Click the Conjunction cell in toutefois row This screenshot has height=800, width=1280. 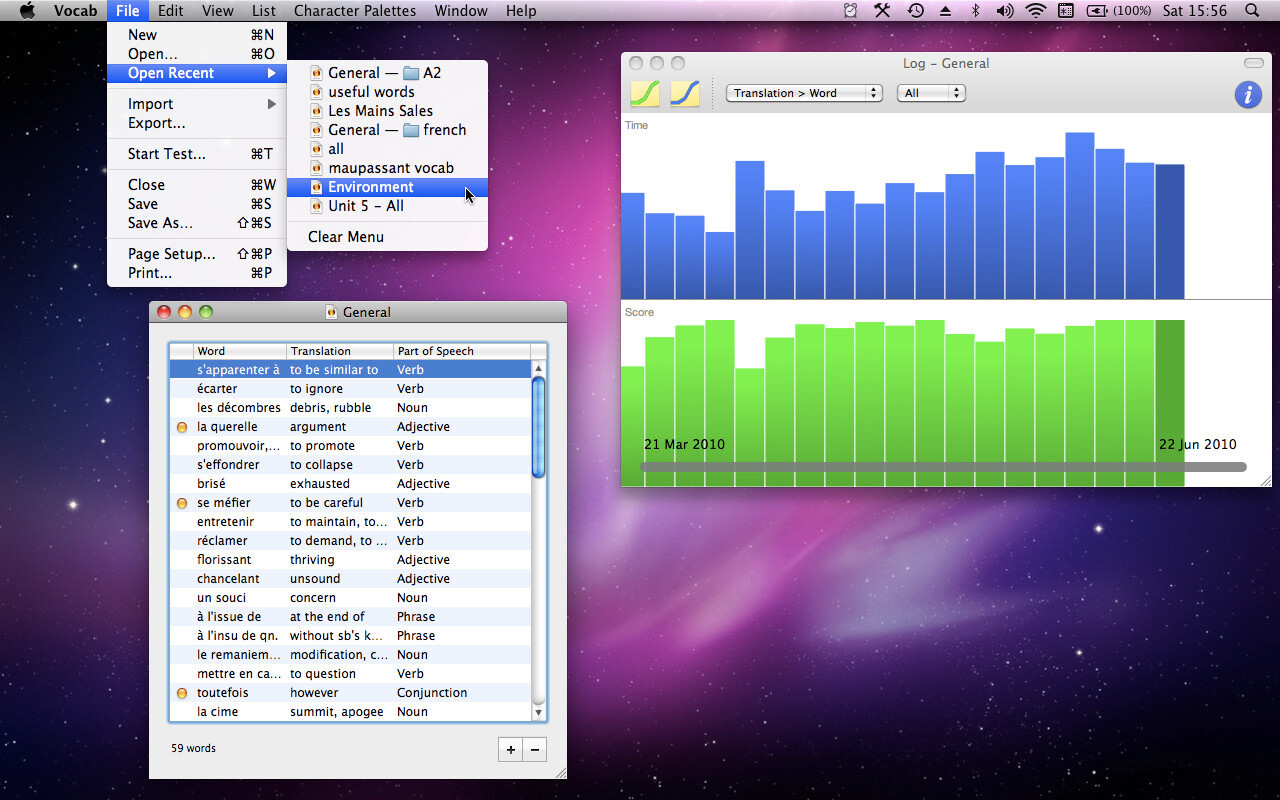pyautogui.click(x=432, y=693)
